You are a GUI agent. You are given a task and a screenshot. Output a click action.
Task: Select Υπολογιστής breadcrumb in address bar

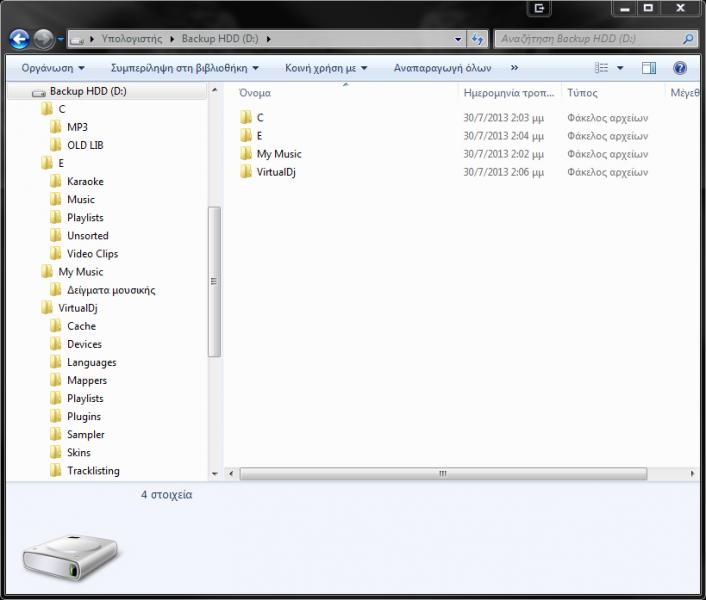point(131,39)
